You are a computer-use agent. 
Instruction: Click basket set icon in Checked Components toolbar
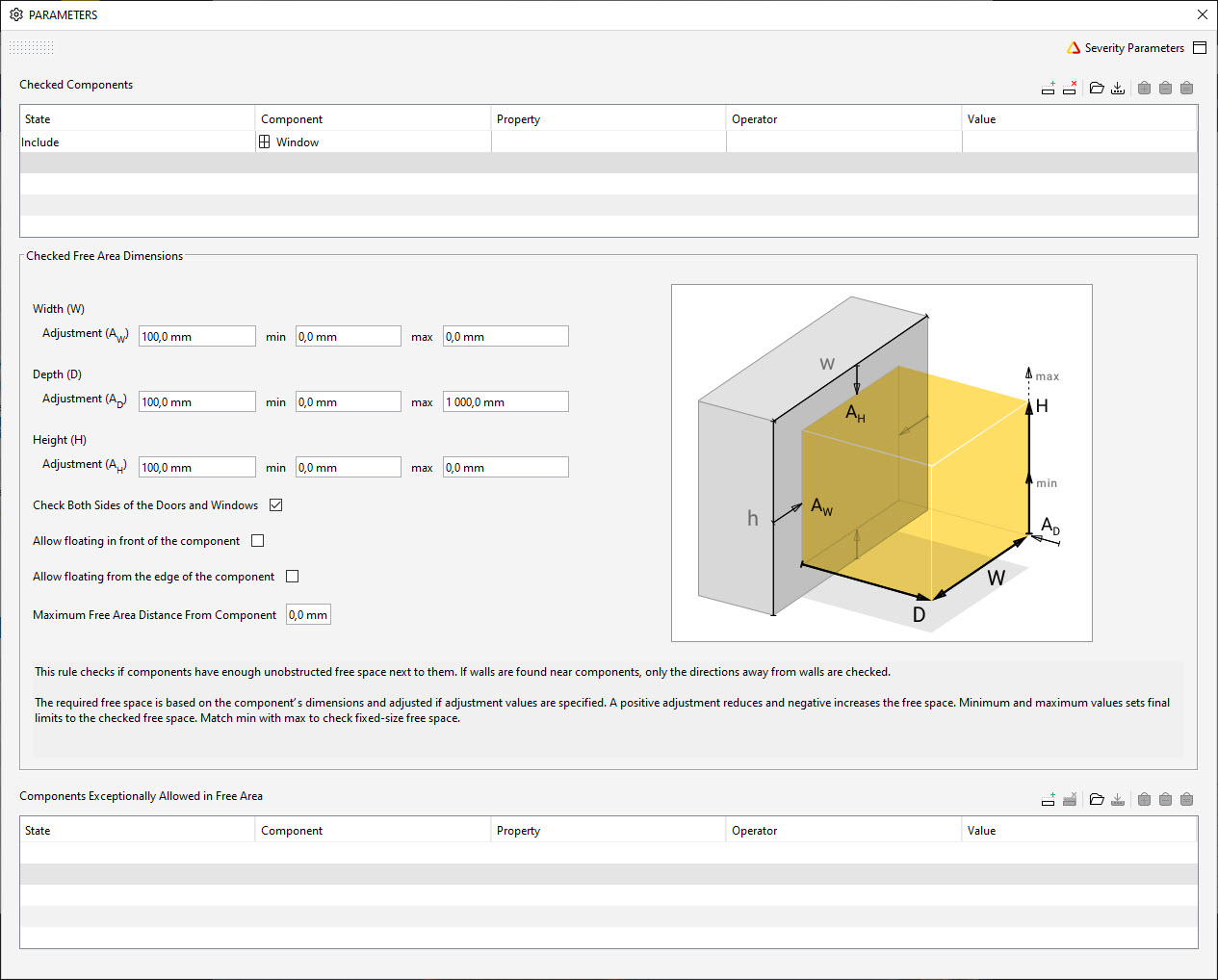coord(1186,88)
